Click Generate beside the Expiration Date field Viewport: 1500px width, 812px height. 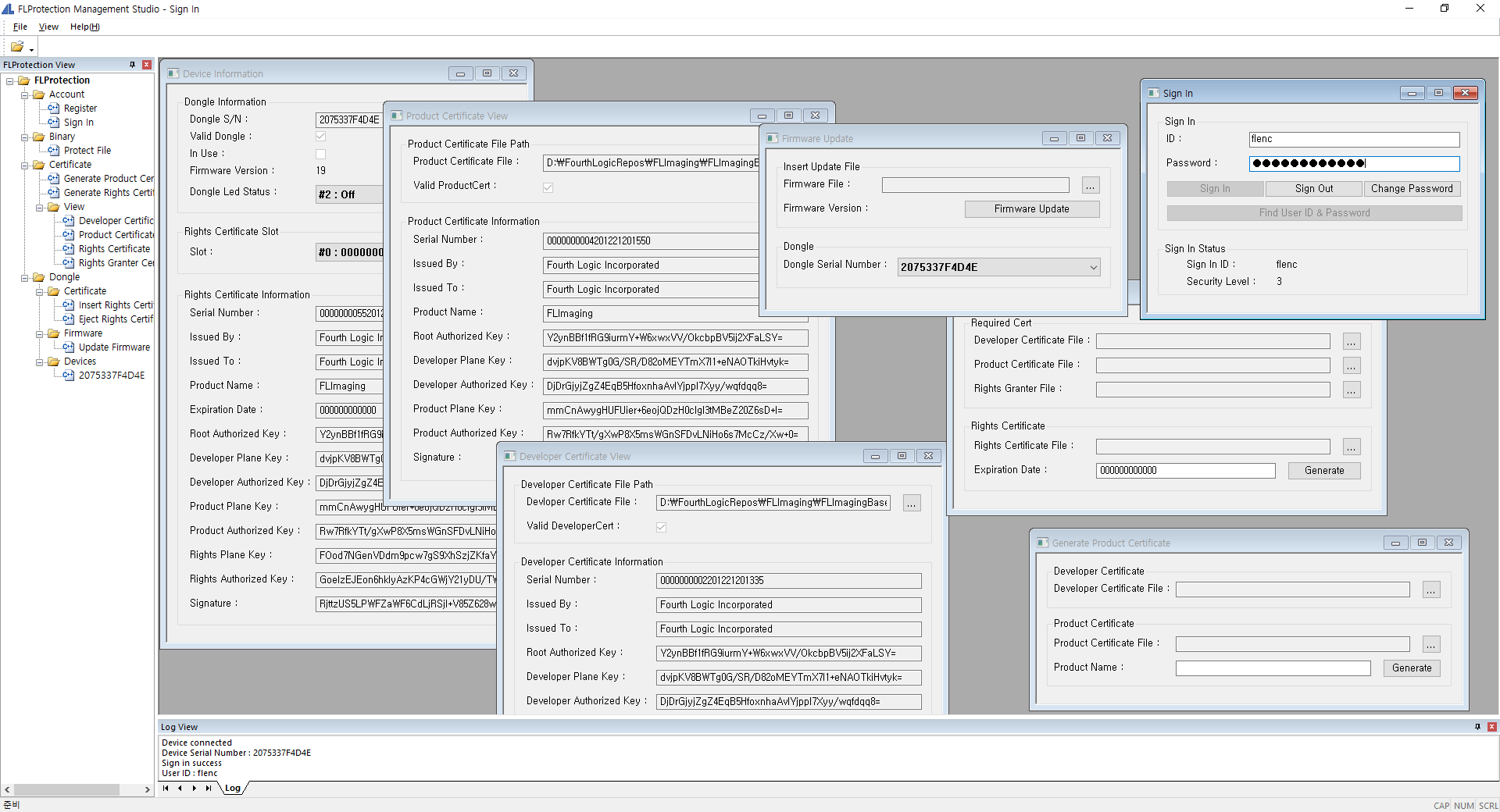point(1324,471)
